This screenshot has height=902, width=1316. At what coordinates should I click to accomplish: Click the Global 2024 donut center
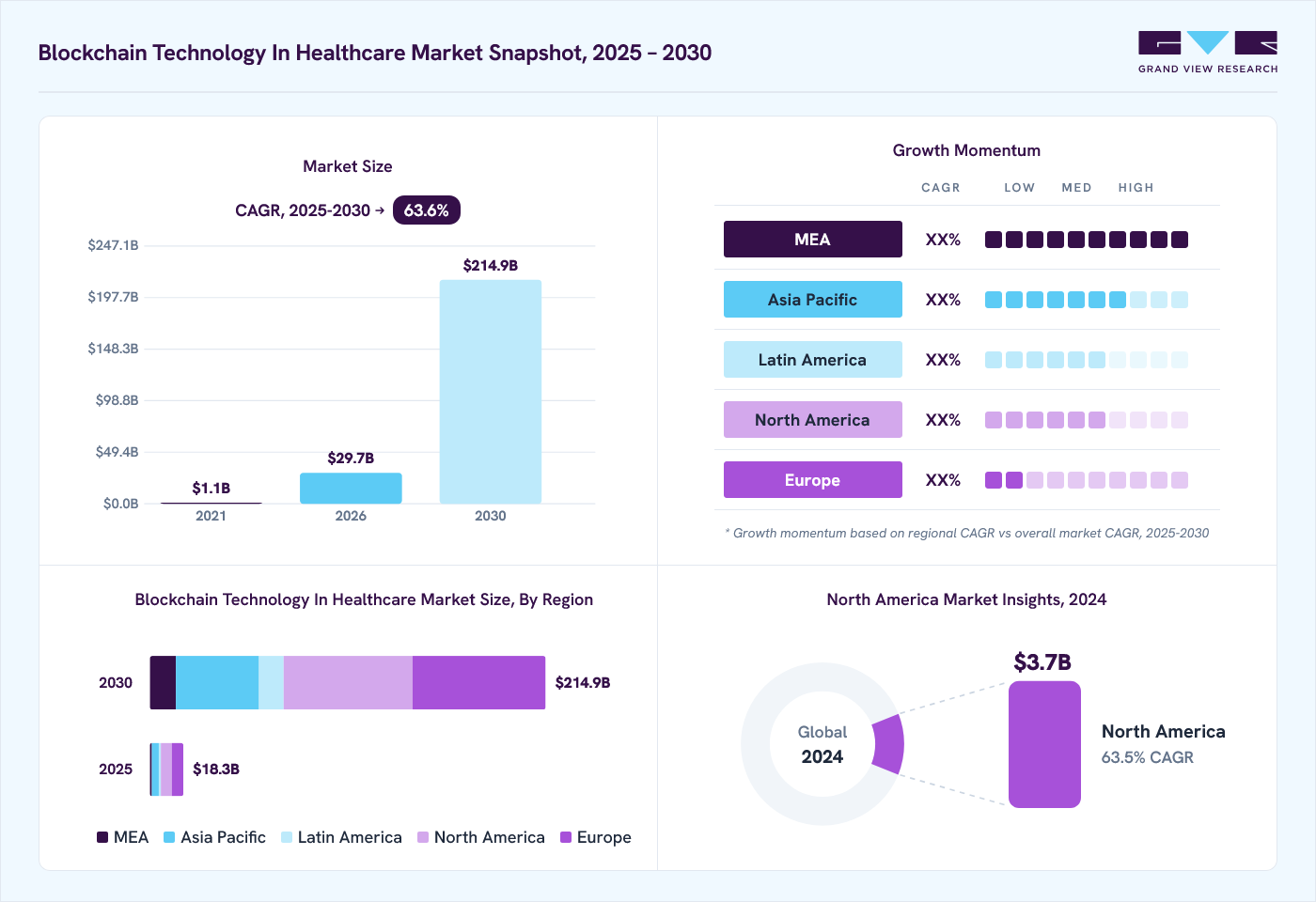click(x=822, y=744)
